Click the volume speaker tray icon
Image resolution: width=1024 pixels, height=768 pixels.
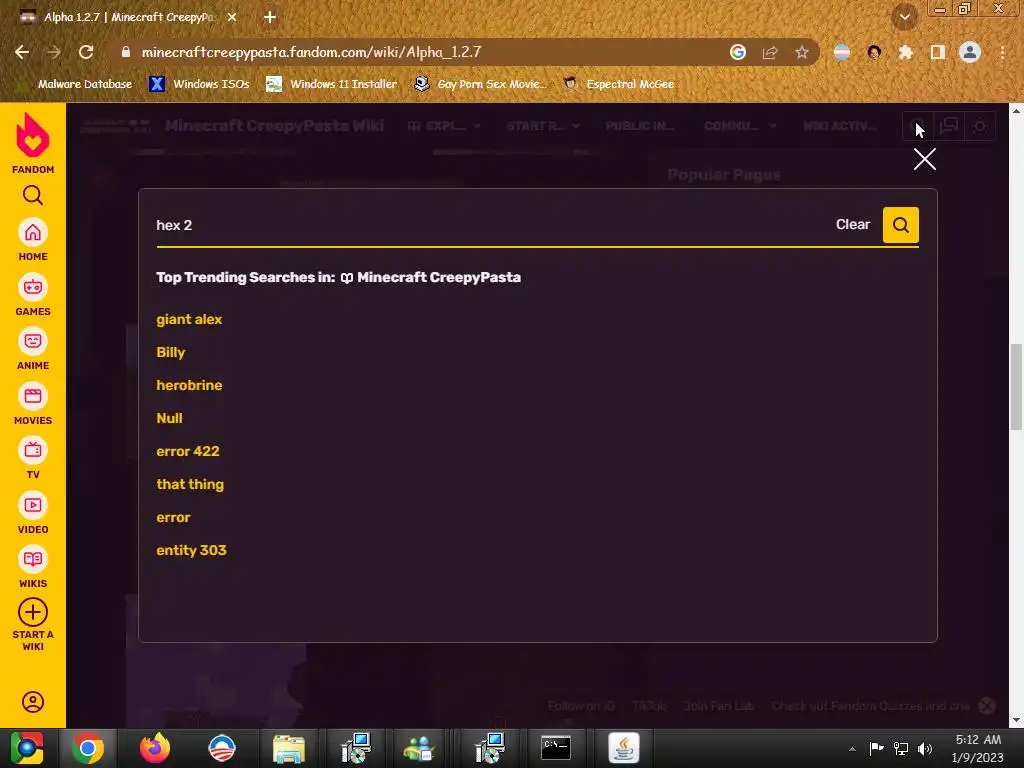[925, 748]
